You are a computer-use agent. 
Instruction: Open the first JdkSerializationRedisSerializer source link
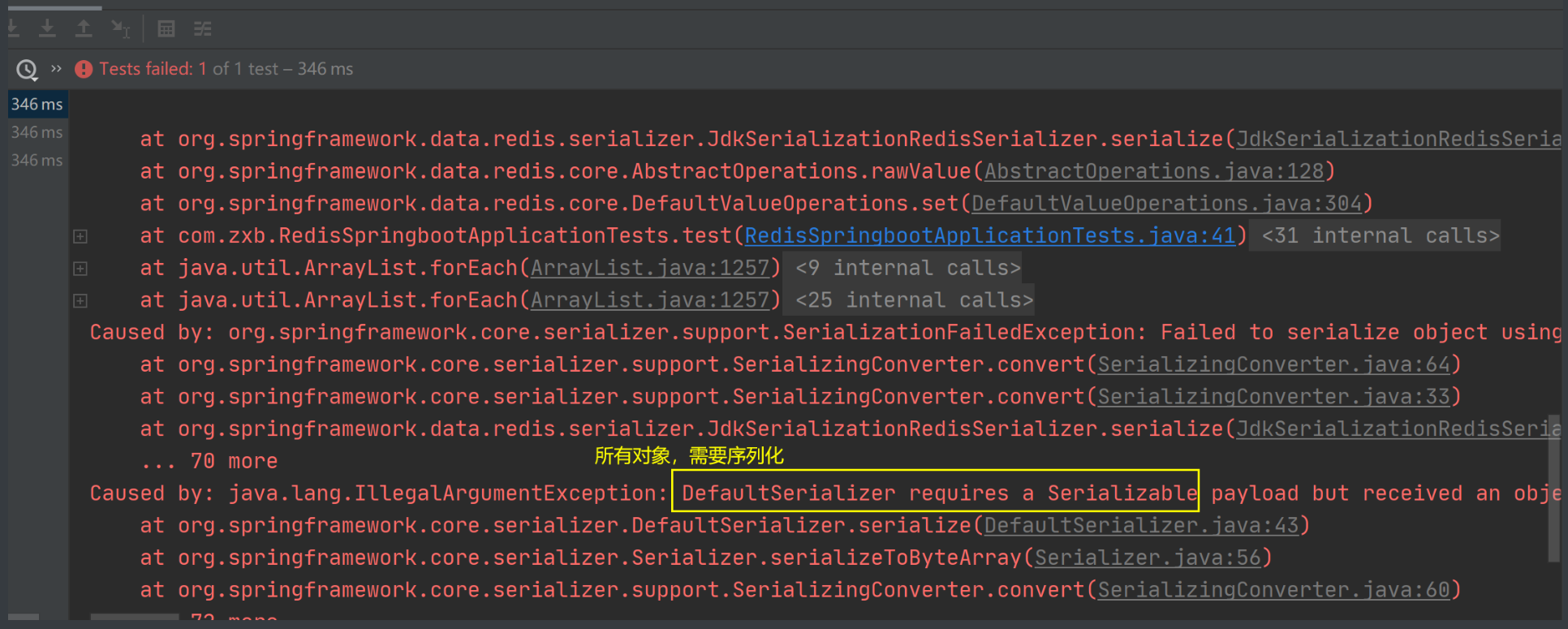click(1398, 139)
